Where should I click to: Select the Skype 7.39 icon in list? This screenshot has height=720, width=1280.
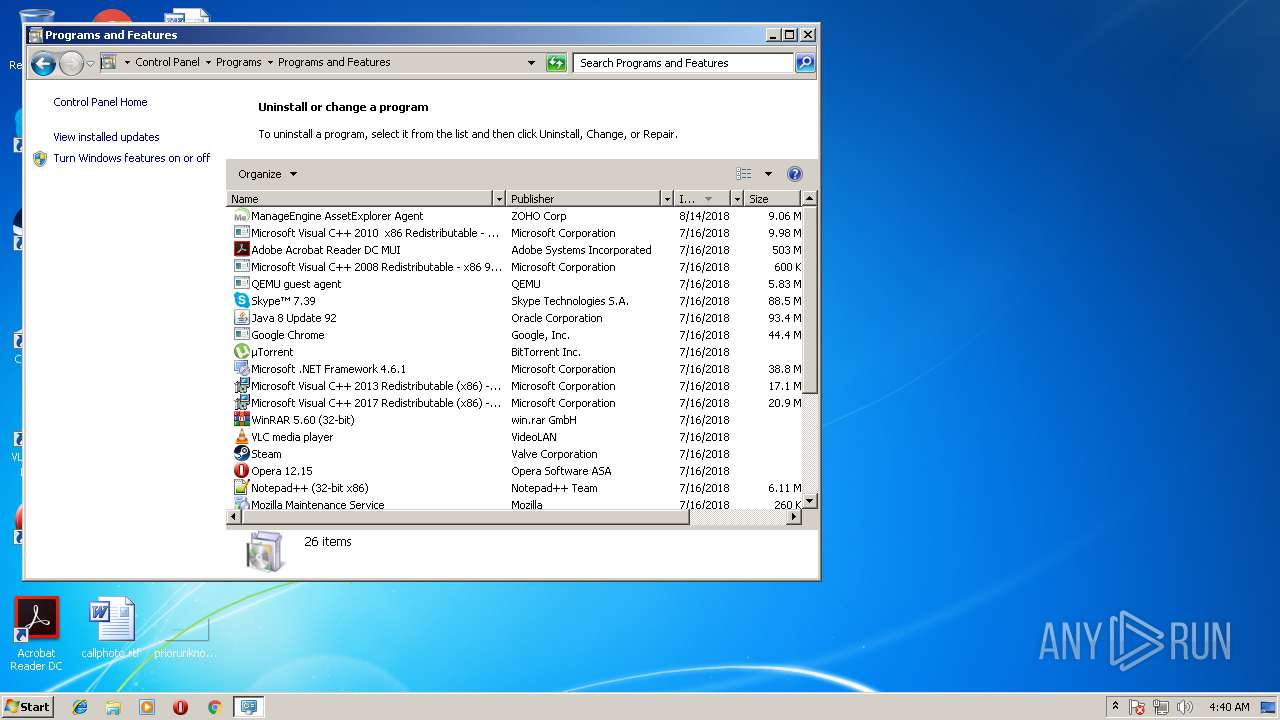point(241,301)
